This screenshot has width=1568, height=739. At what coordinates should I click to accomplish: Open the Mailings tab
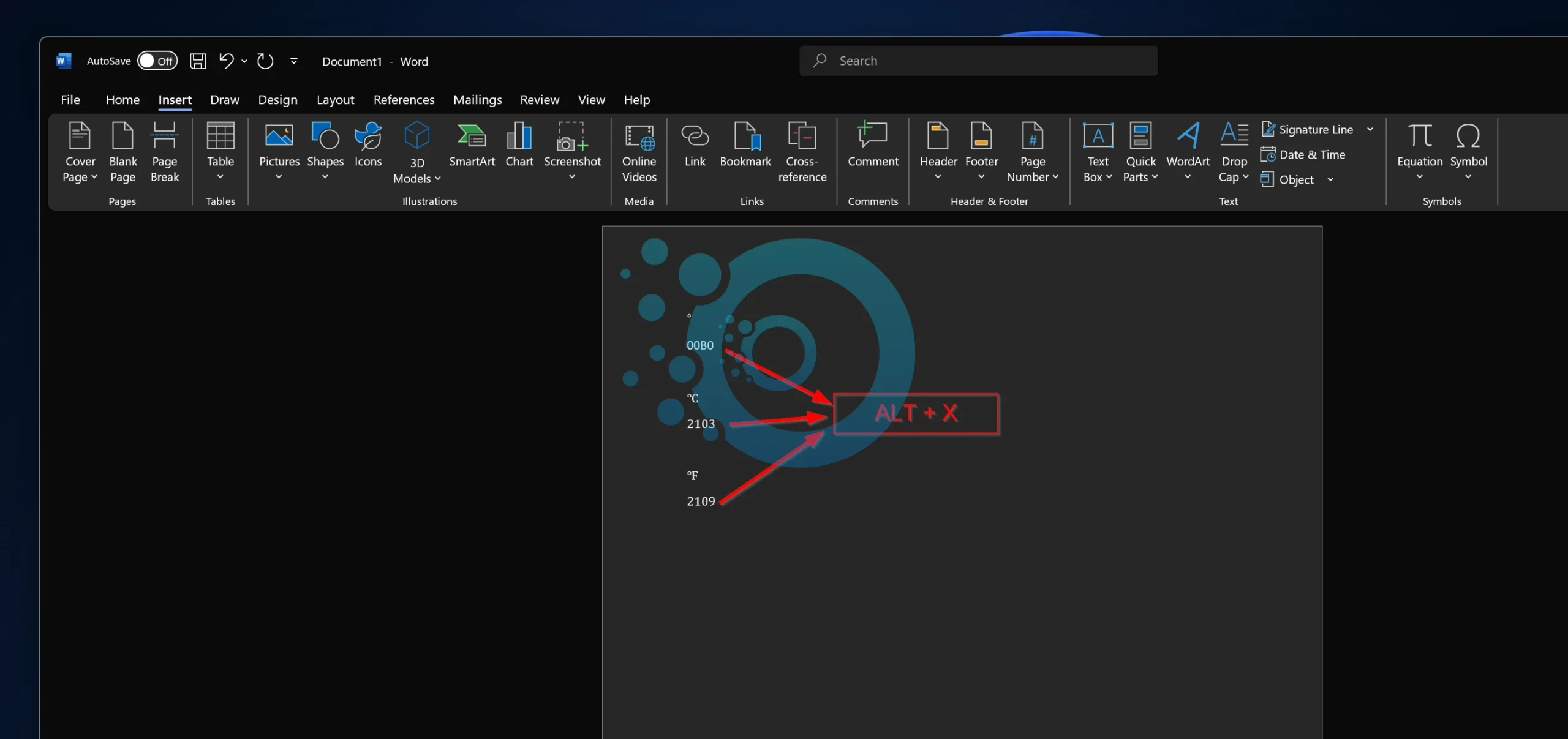477,99
